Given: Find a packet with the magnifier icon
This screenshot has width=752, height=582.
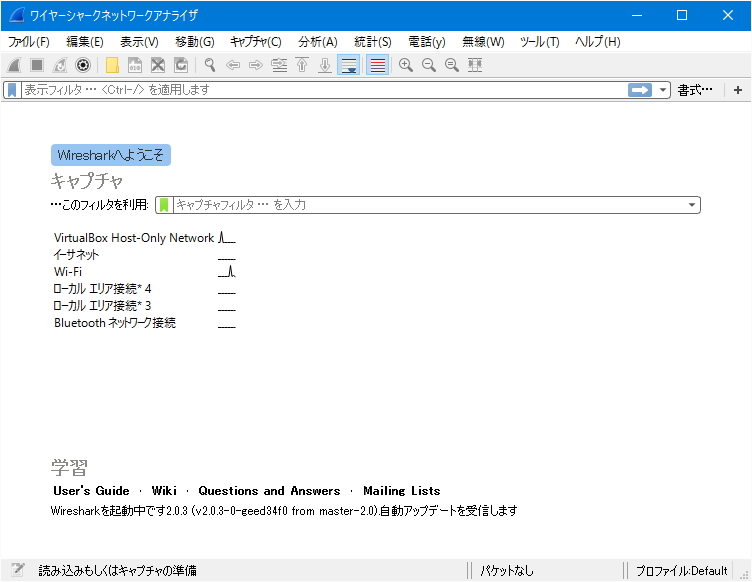Looking at the screenshot, I should coord(210,65).
